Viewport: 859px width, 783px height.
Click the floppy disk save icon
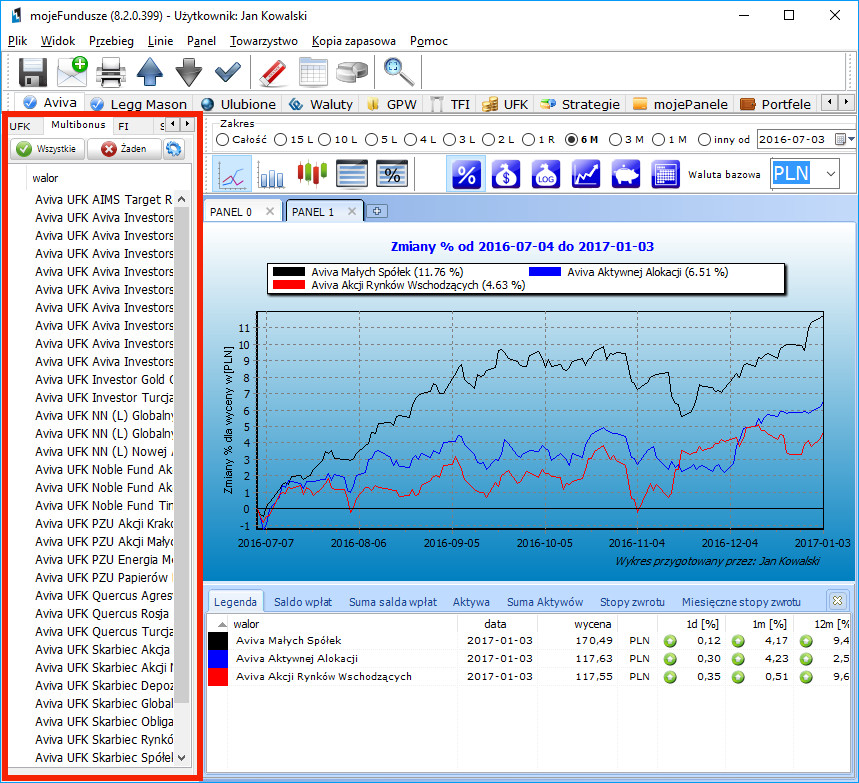click(33, 72)
